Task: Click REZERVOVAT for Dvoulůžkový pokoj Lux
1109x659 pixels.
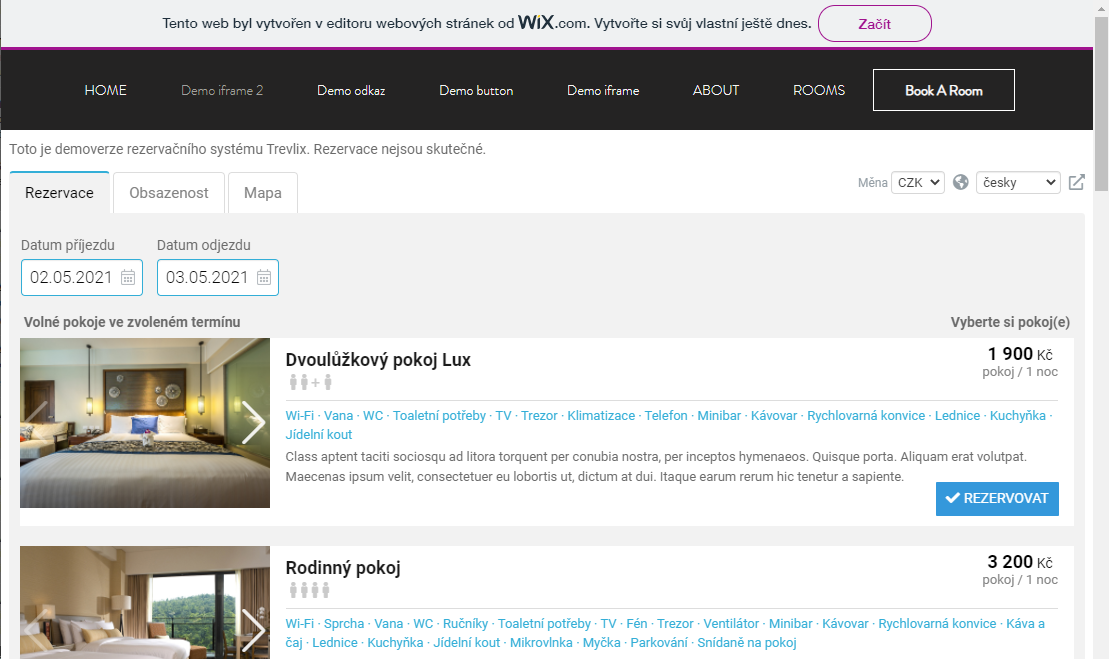Action: click(997, 498)
